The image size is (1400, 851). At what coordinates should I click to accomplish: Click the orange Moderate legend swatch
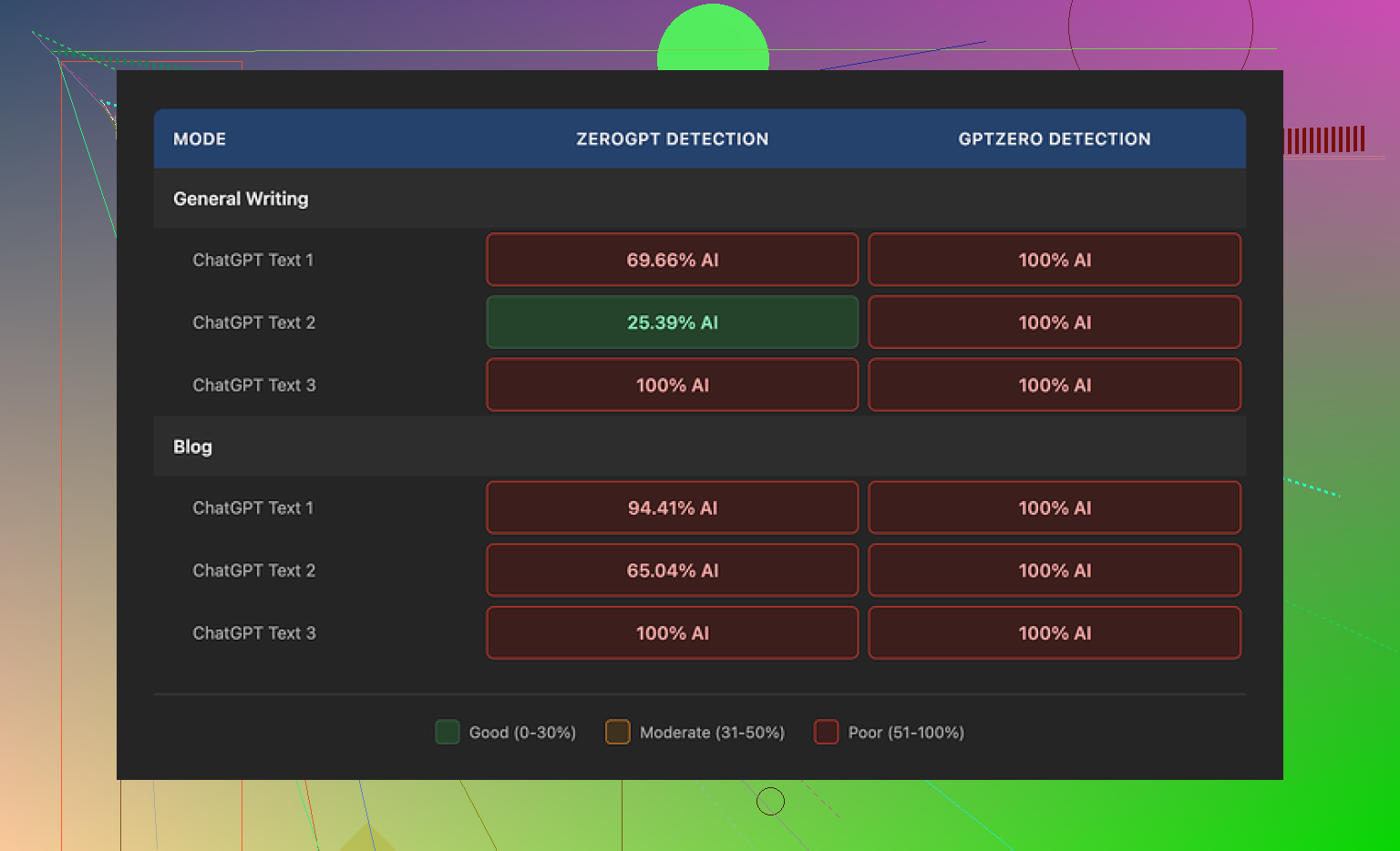pos(618,733)
